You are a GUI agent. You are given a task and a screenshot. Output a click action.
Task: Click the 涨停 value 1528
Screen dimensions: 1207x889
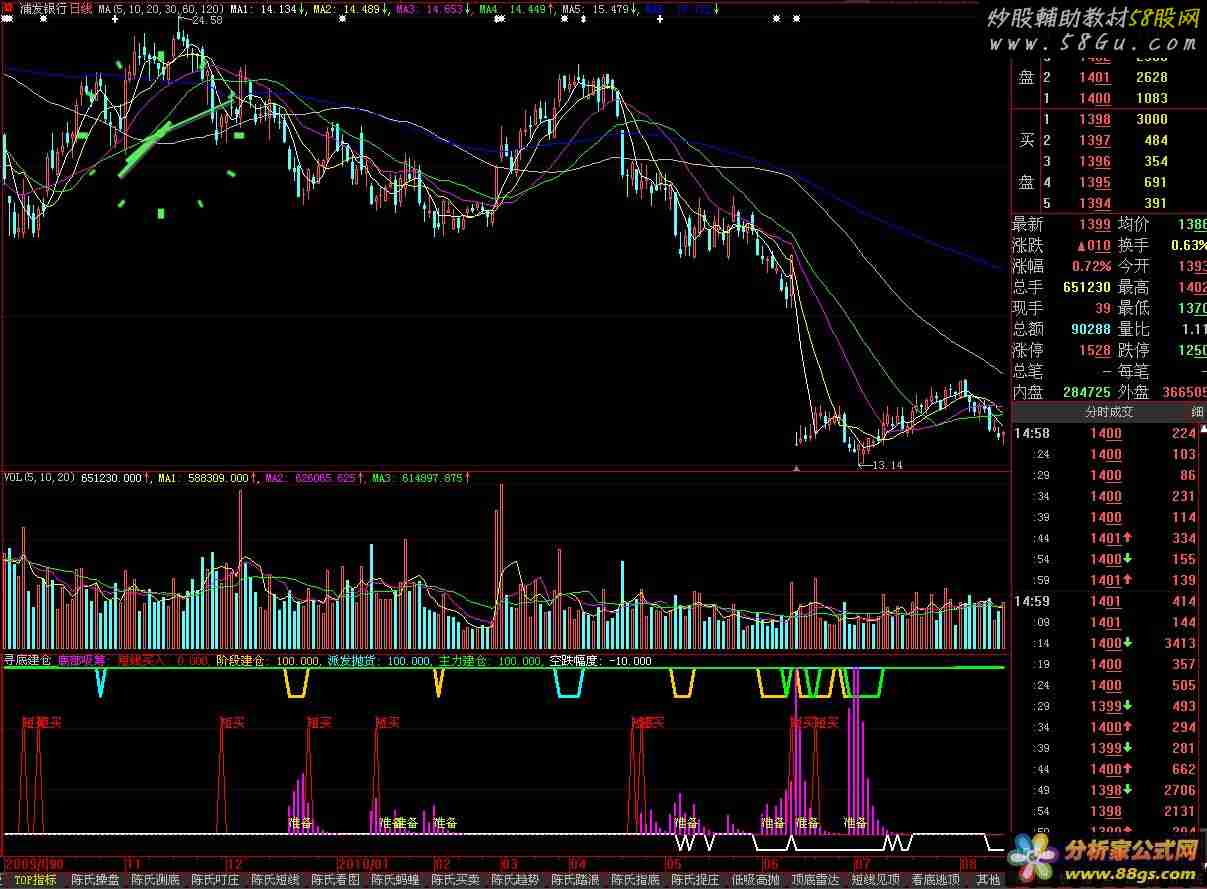click(1095, 351)
